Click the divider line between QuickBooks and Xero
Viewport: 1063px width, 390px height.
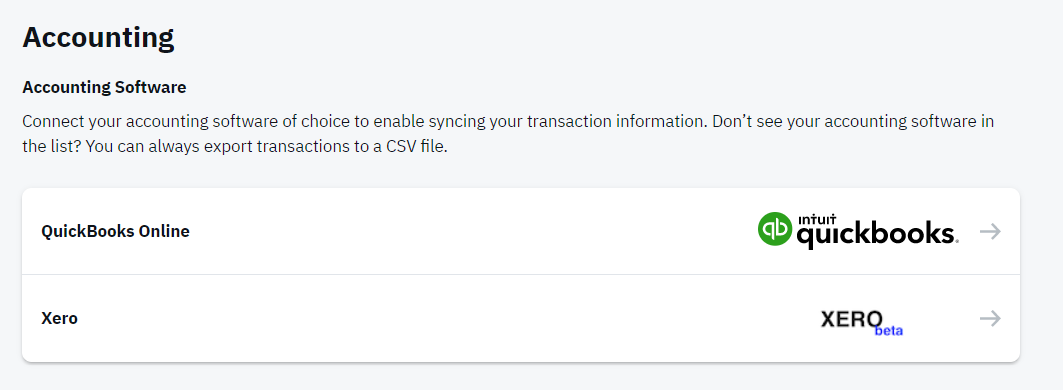click(521, 275)
